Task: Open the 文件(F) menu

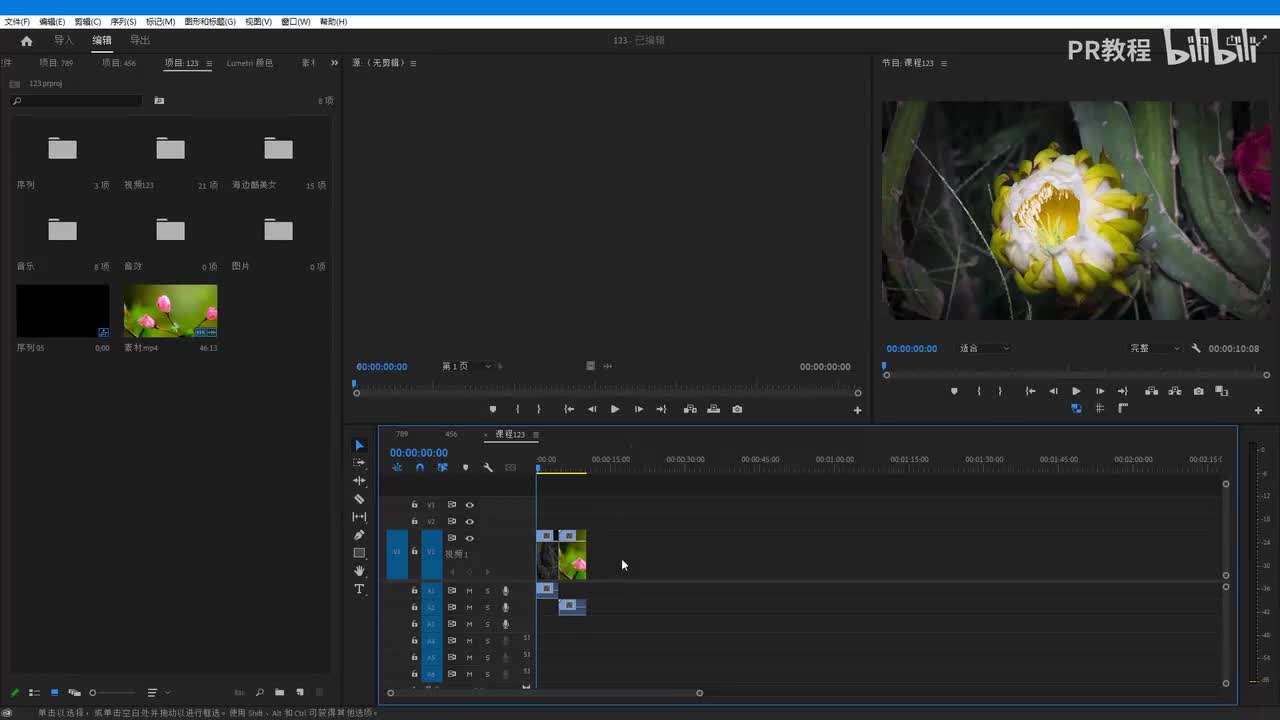Action: pyautogui.click(x=17, y=22)
